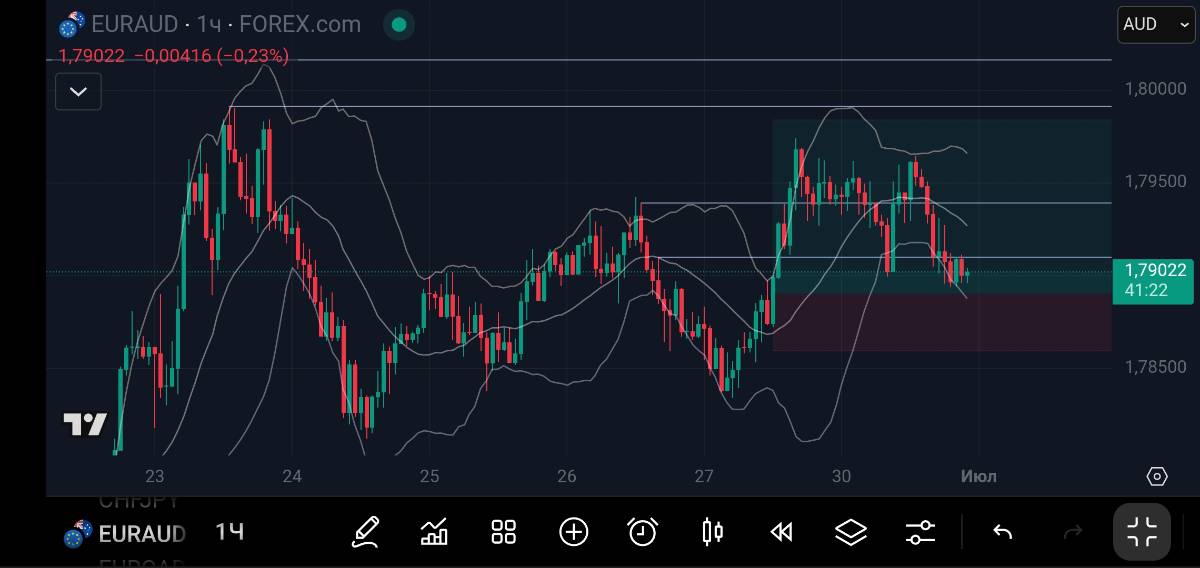This screenshot has height=568, width=1200.
Task: Open the drawing tools pencil icon
Action: (366, 531)
